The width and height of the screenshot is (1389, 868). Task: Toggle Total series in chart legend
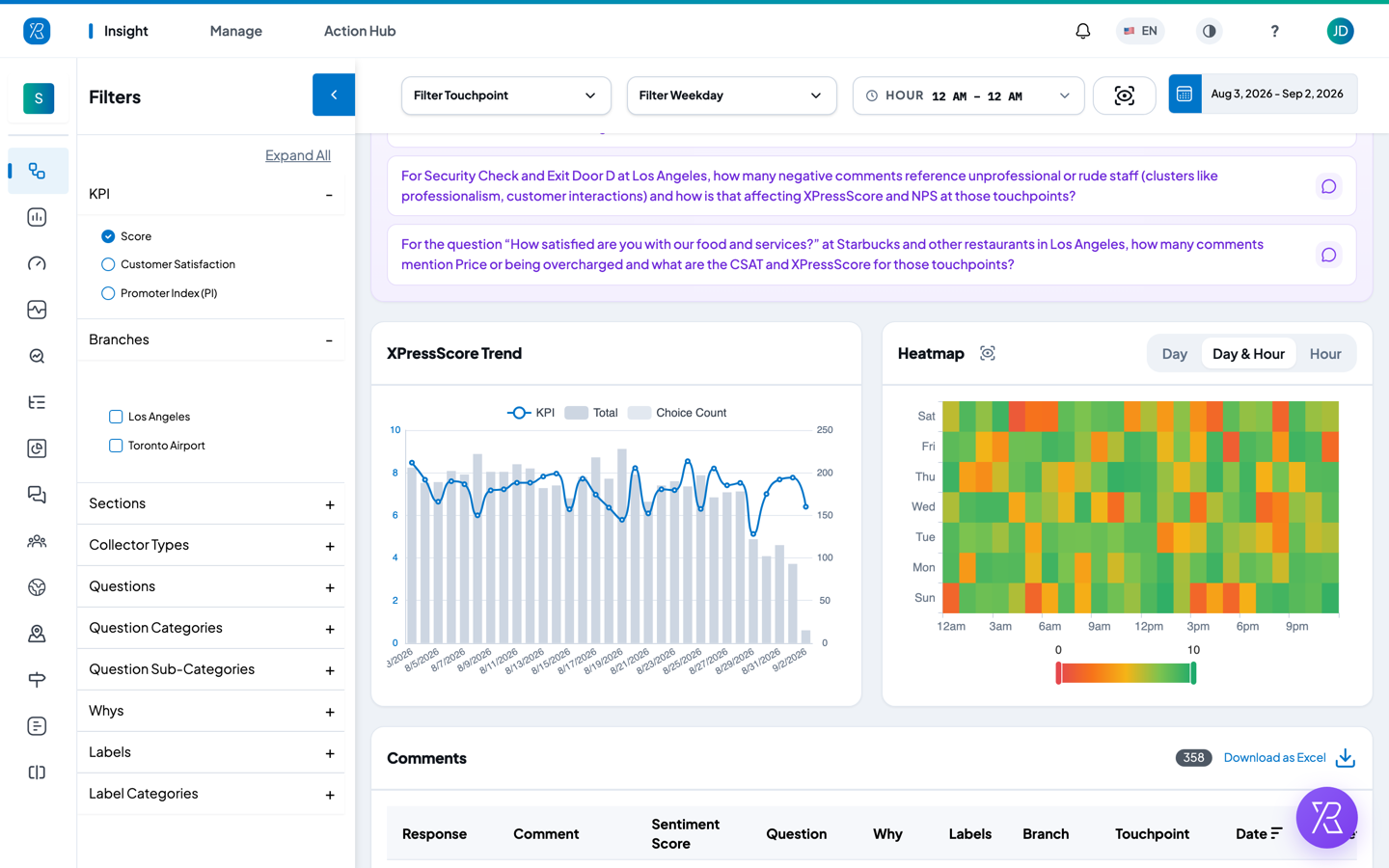(591, 413)
